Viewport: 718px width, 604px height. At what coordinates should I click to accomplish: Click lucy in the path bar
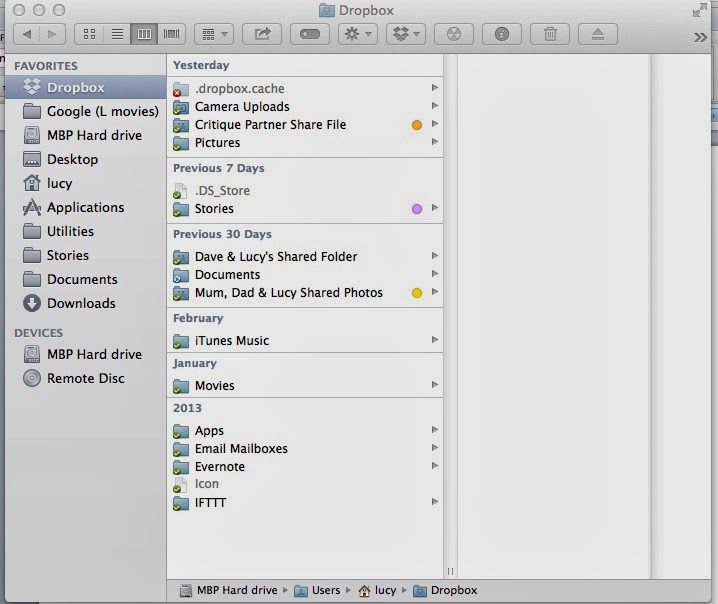[377, 591]
